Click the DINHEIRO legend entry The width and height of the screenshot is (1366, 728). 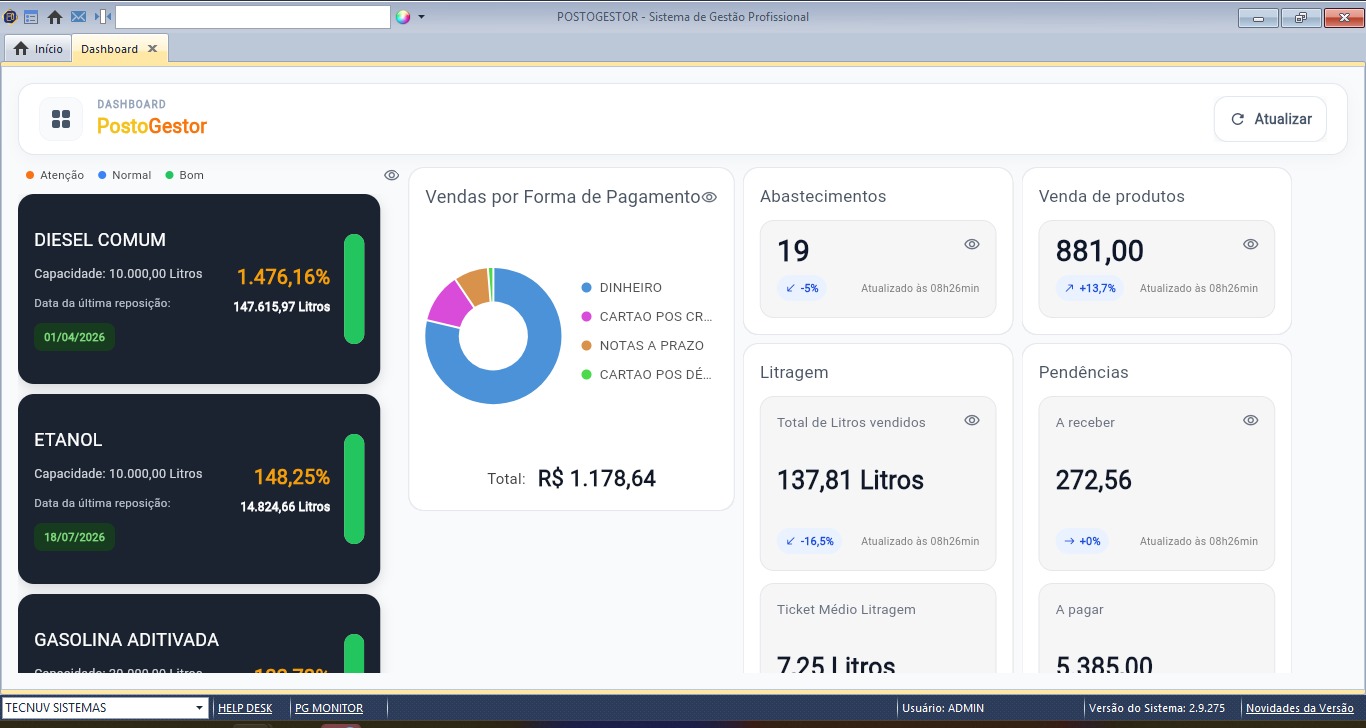(622, 288)
